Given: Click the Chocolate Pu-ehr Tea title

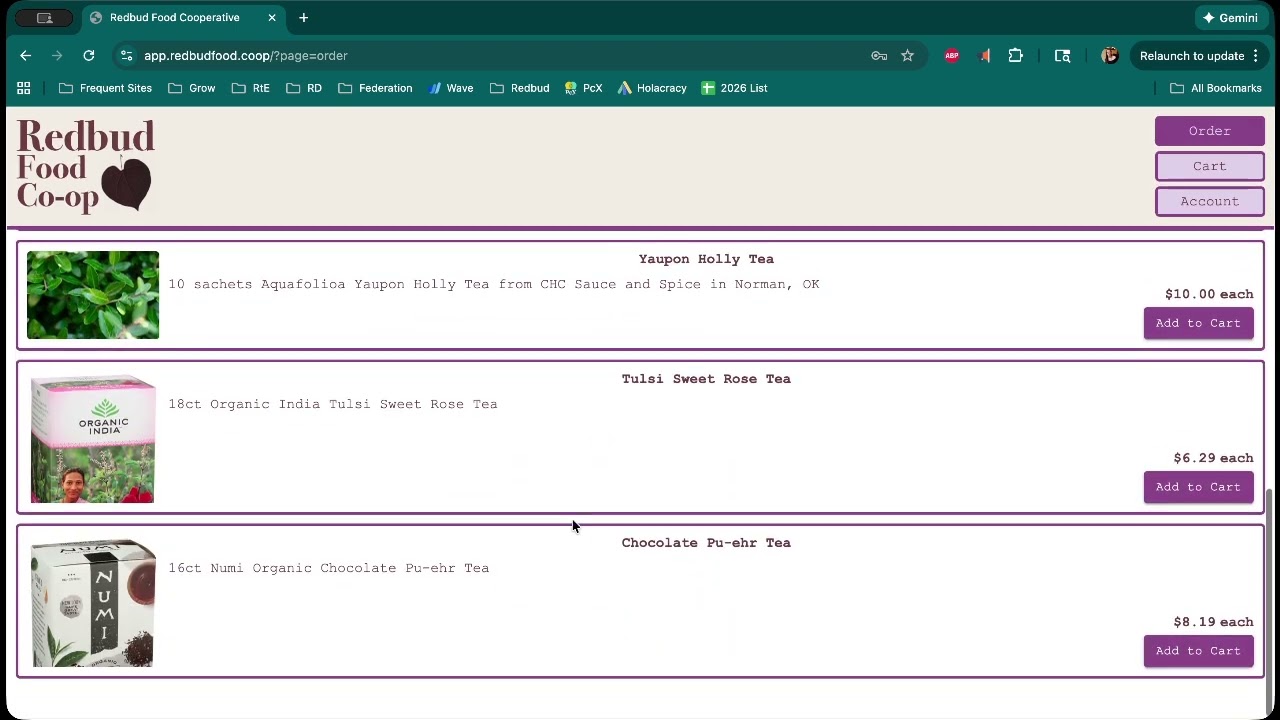Looking at the screenshot, I should click(706, 543).
